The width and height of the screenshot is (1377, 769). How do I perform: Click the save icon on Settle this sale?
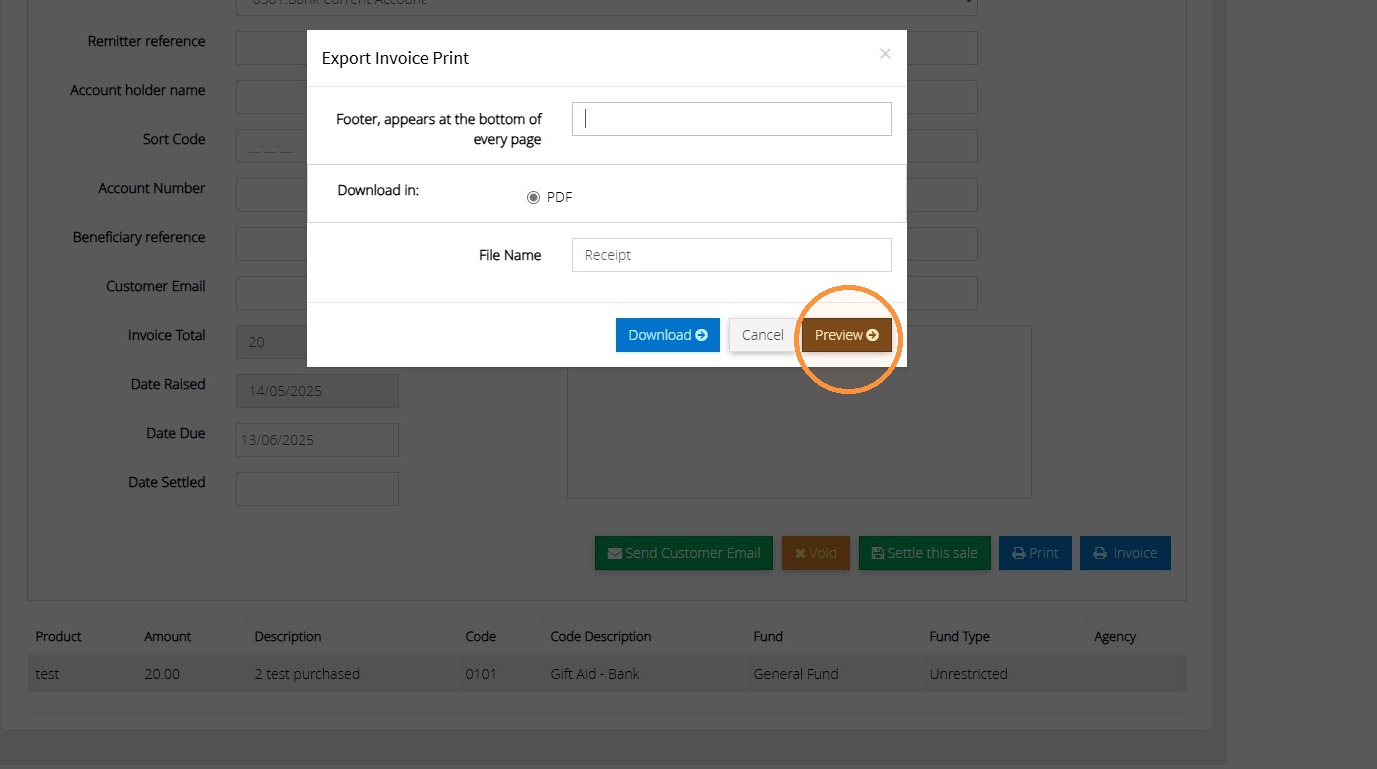pos(878,553)
